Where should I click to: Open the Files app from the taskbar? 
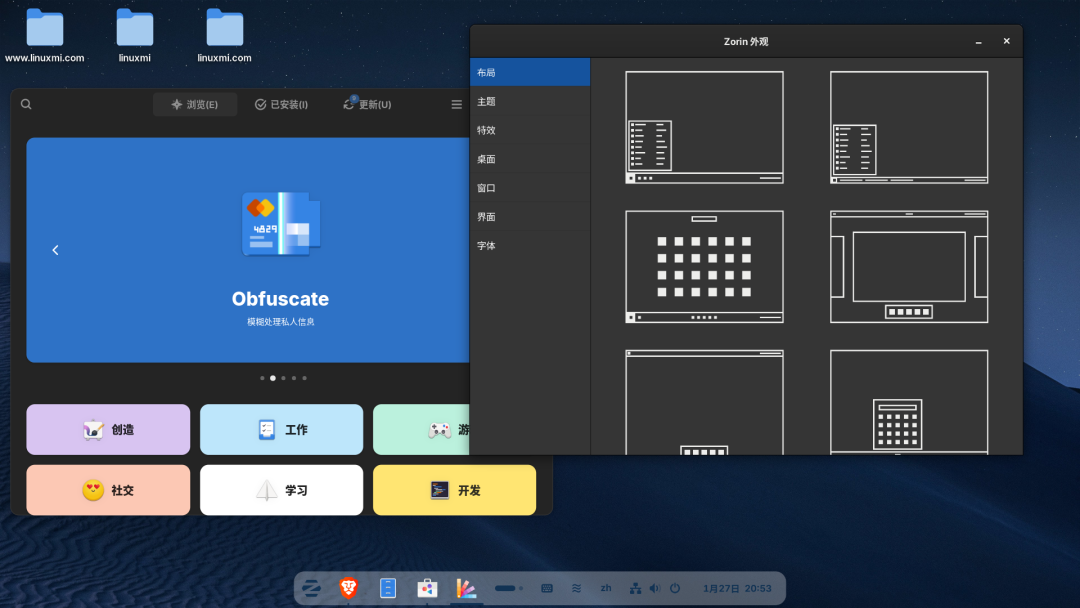click(388, 588)
